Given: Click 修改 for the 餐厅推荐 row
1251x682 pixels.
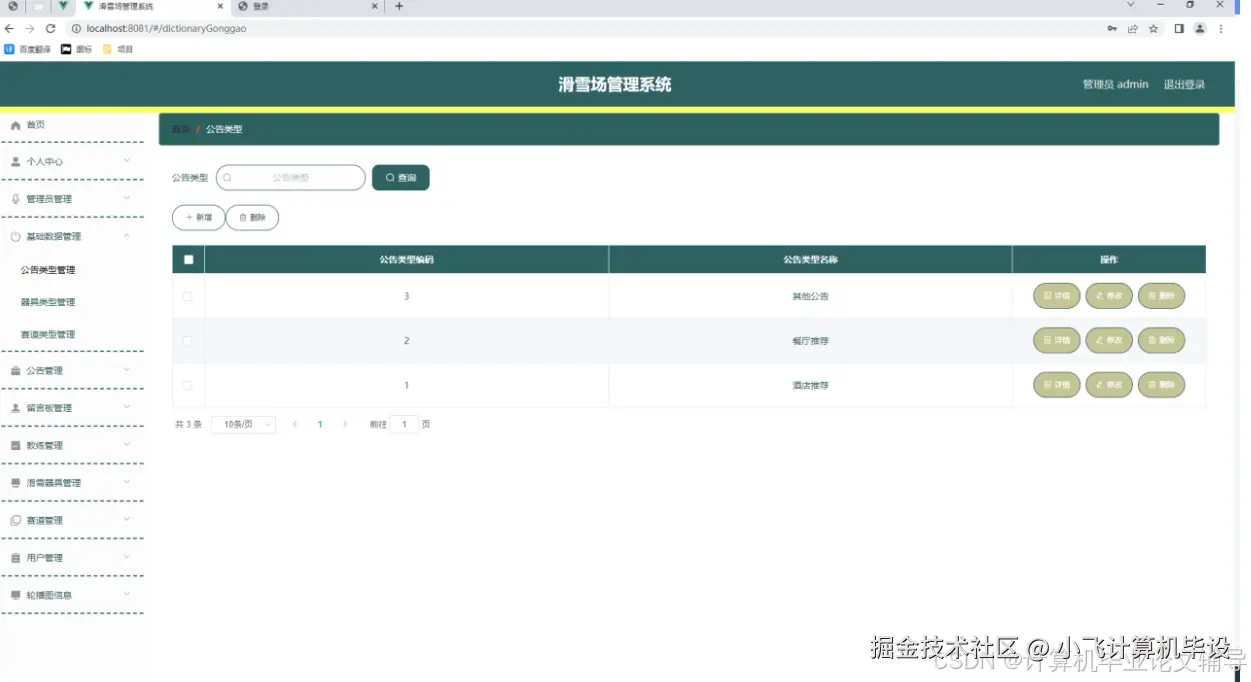Looking at the screenshot, I should point(1109,341).
